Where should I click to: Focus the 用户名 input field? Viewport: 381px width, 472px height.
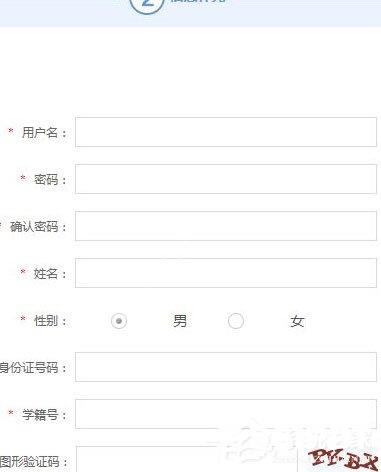(226, 132)
